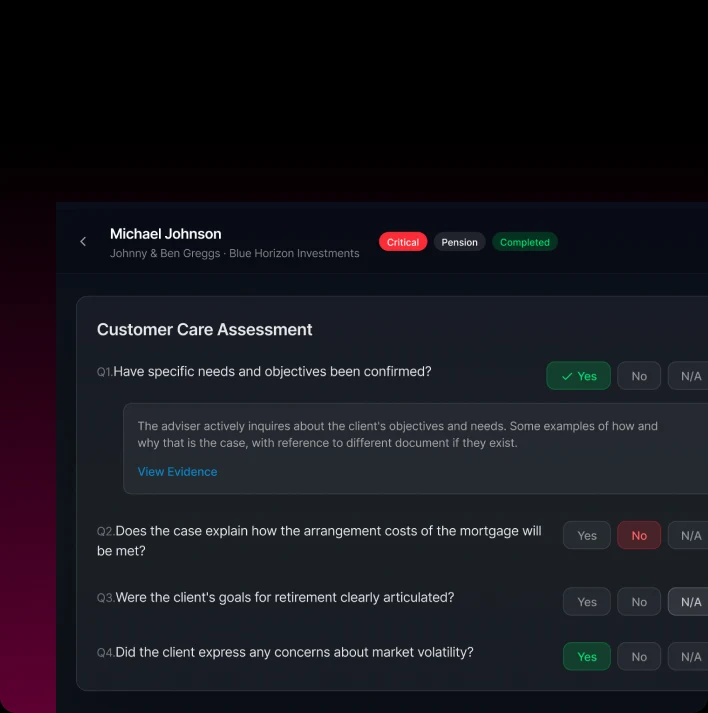Select N/A for Q3 retirement goals
This screenshot has width=708, height=713.
(690, 602)
